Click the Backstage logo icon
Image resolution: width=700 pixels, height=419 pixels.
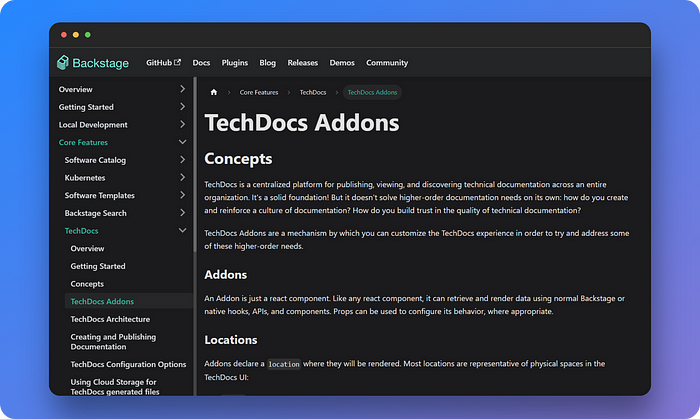62,62
